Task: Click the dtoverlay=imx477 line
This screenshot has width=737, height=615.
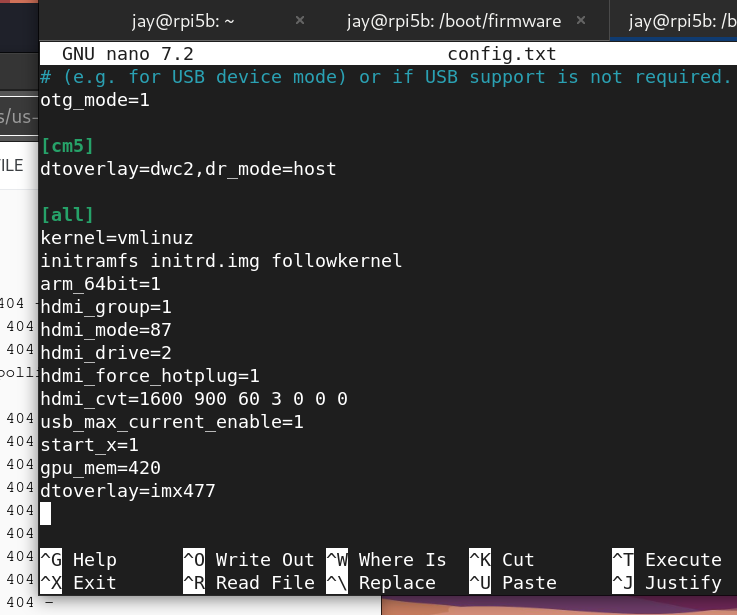Action: (x=128, y=491)
